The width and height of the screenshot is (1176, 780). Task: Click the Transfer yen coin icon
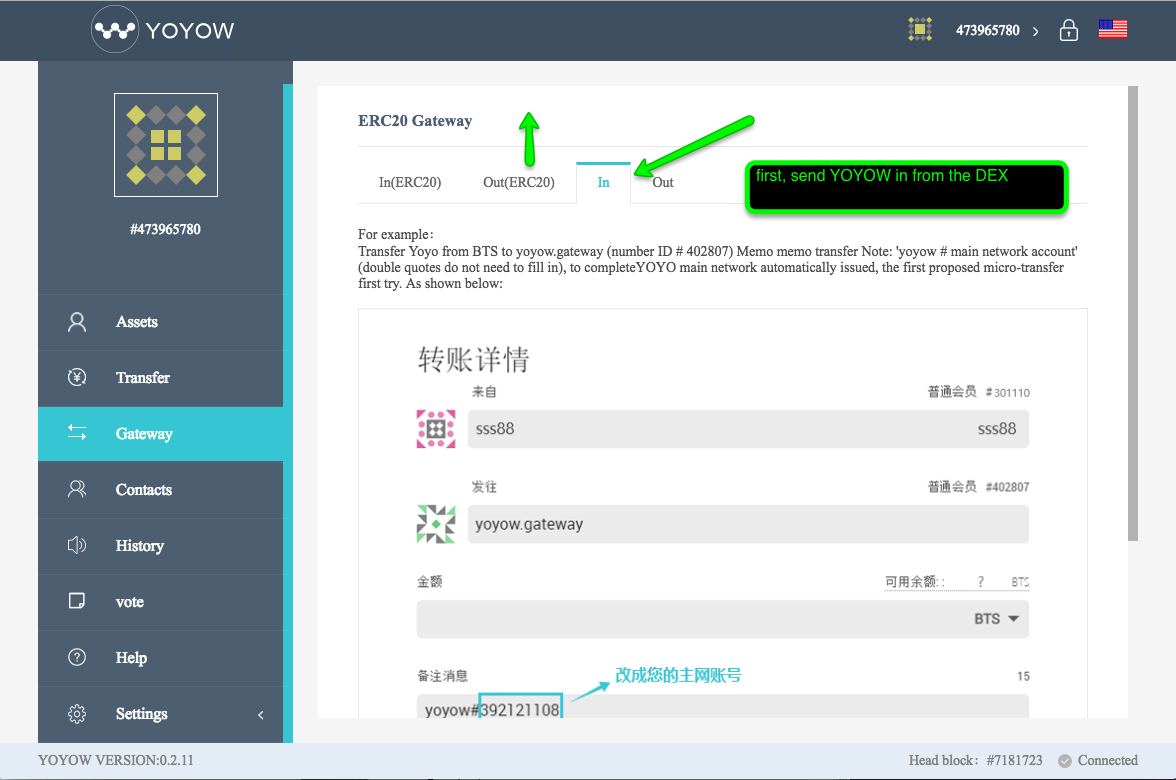pos(76,377)
